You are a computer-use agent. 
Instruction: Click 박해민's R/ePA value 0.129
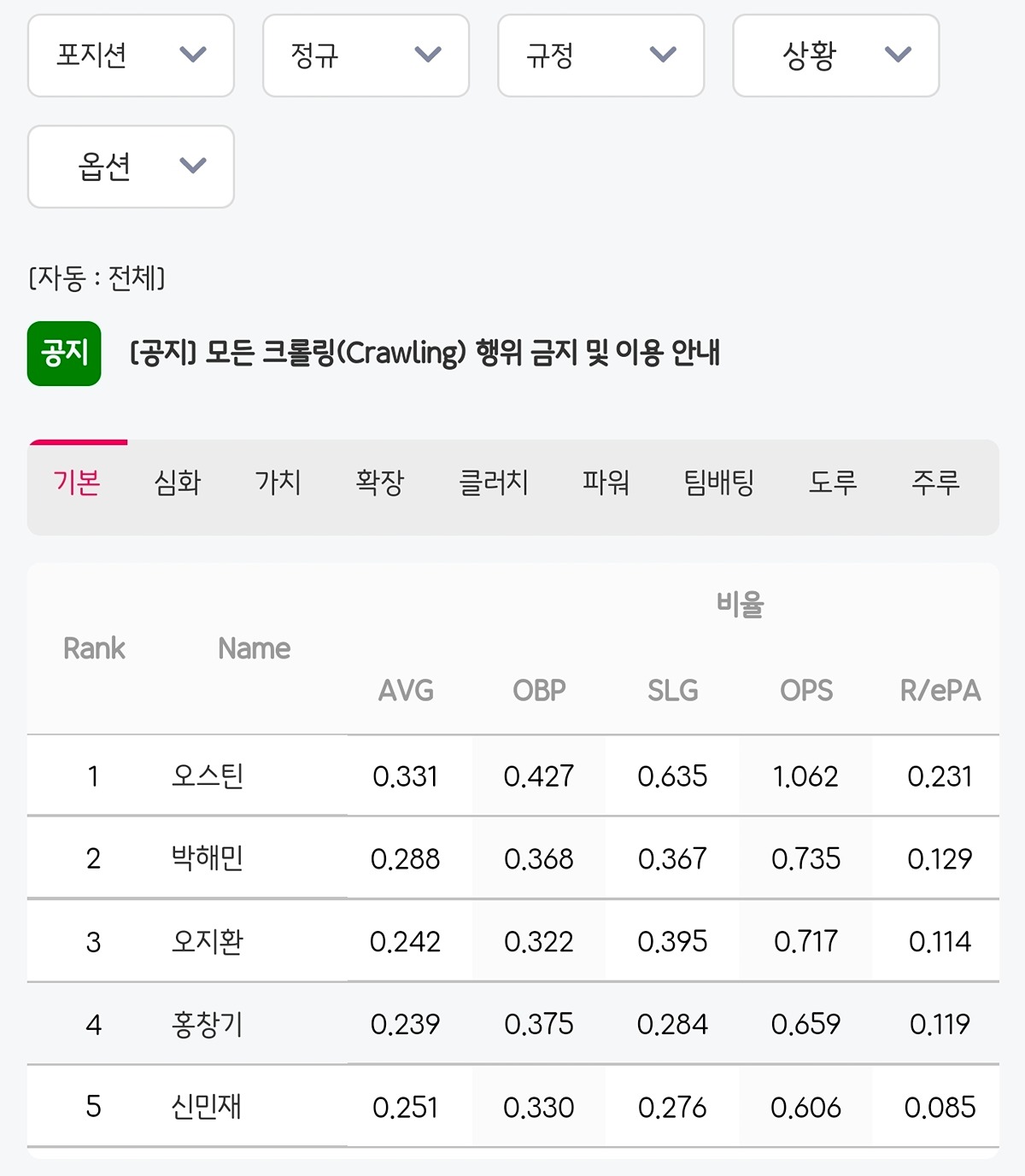pyautogui.click(x=940, y=858)
